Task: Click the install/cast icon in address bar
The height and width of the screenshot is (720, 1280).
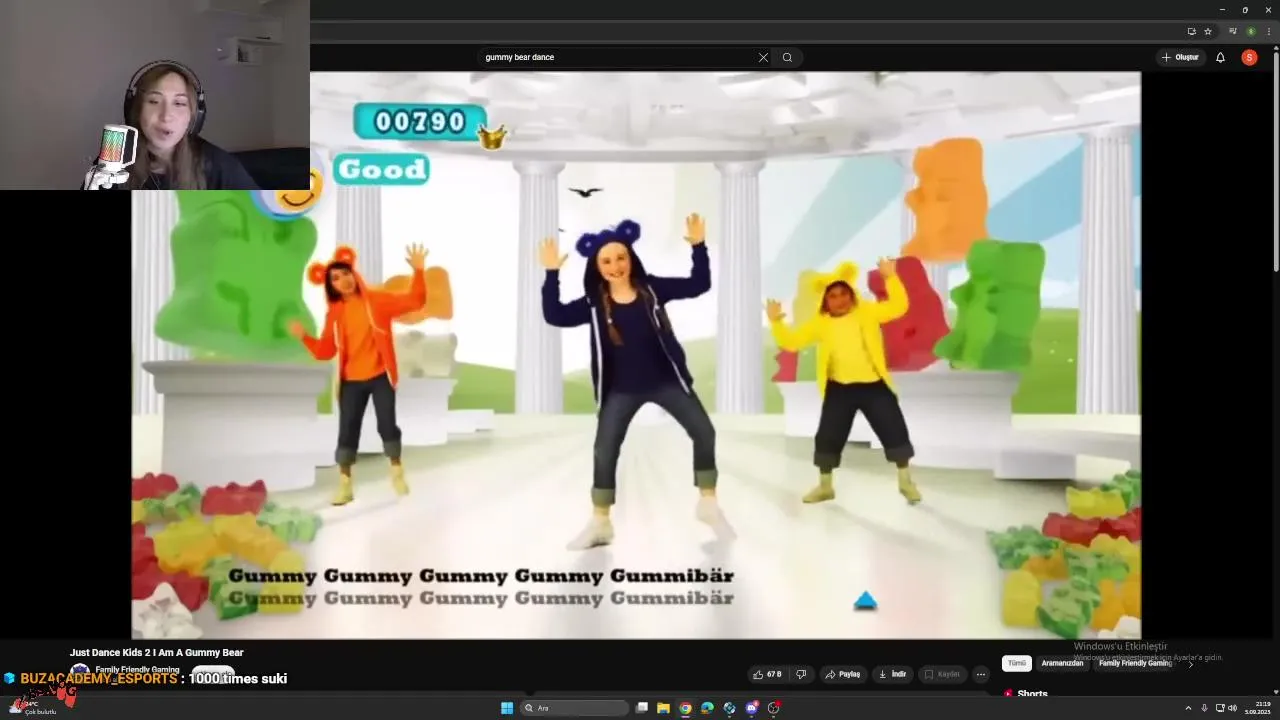Action: [x=1191, y=31]
